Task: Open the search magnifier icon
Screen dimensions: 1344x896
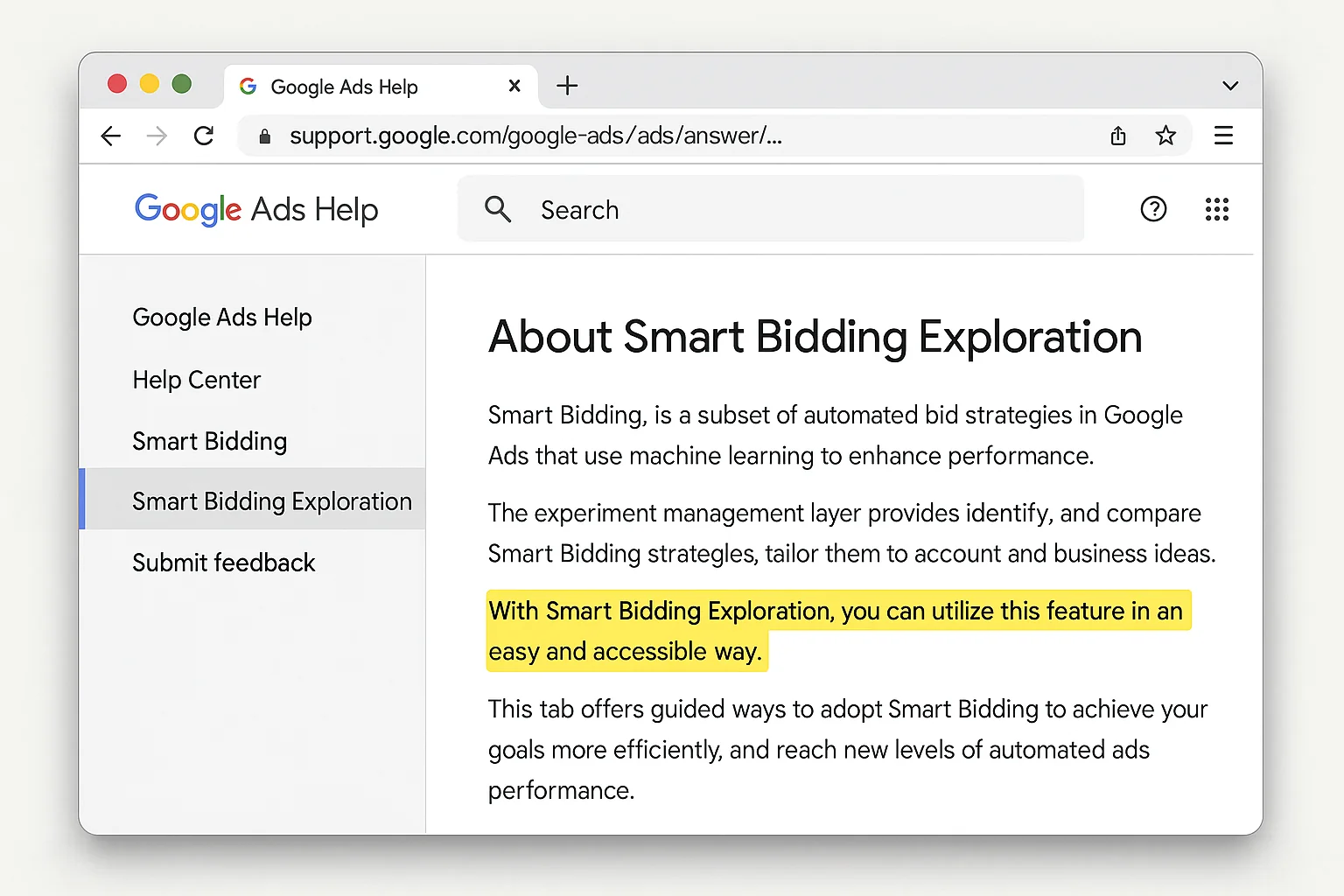Action: [x=498, y=209]
